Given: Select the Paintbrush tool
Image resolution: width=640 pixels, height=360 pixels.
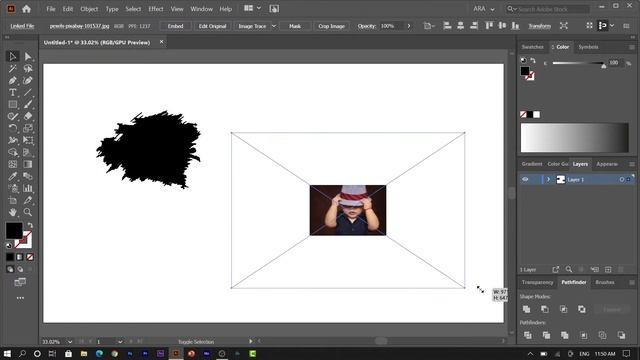Looking at the screenshot, I should pos(28,104).
